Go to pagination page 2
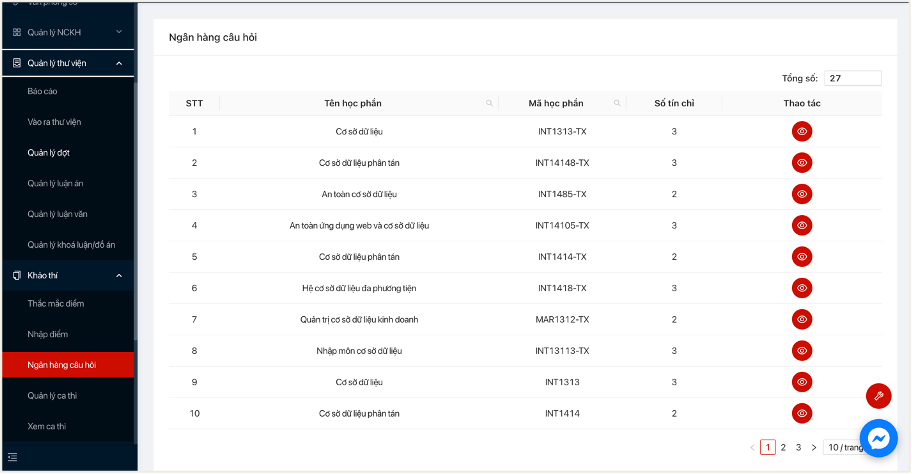Screen dimensions: 912x474 click(783, 447)
